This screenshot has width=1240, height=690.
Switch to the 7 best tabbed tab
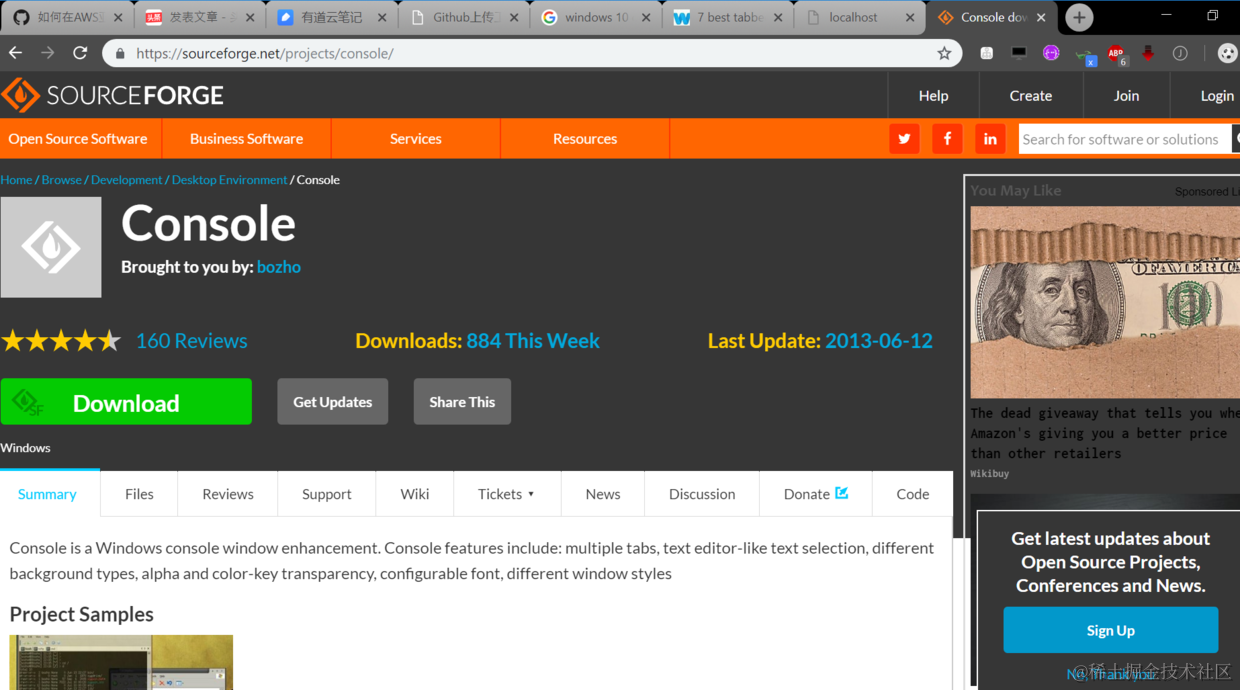point(728,17)
